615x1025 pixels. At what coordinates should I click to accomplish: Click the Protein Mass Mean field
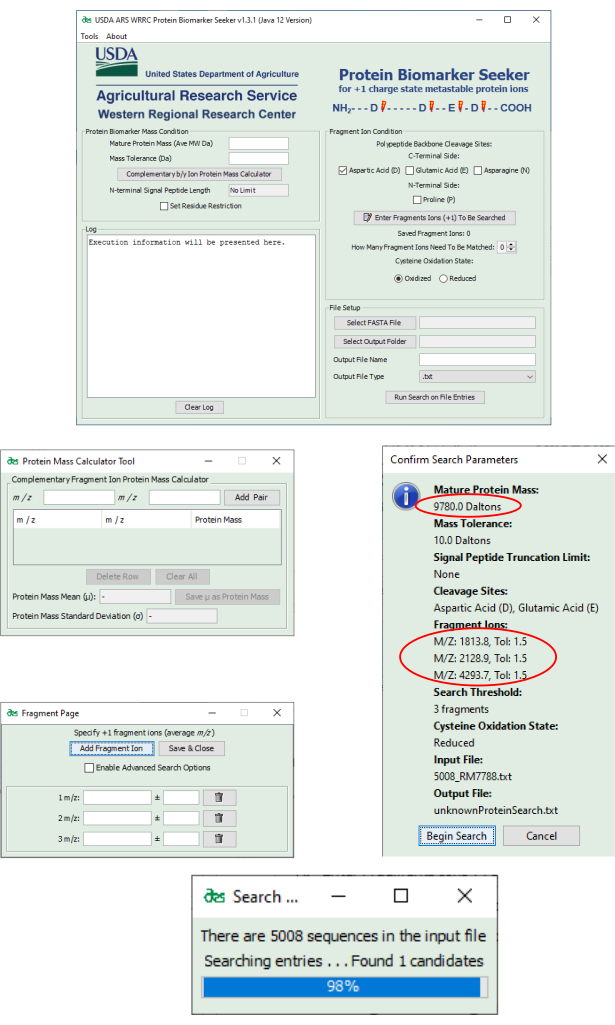[x=135, y=597]
